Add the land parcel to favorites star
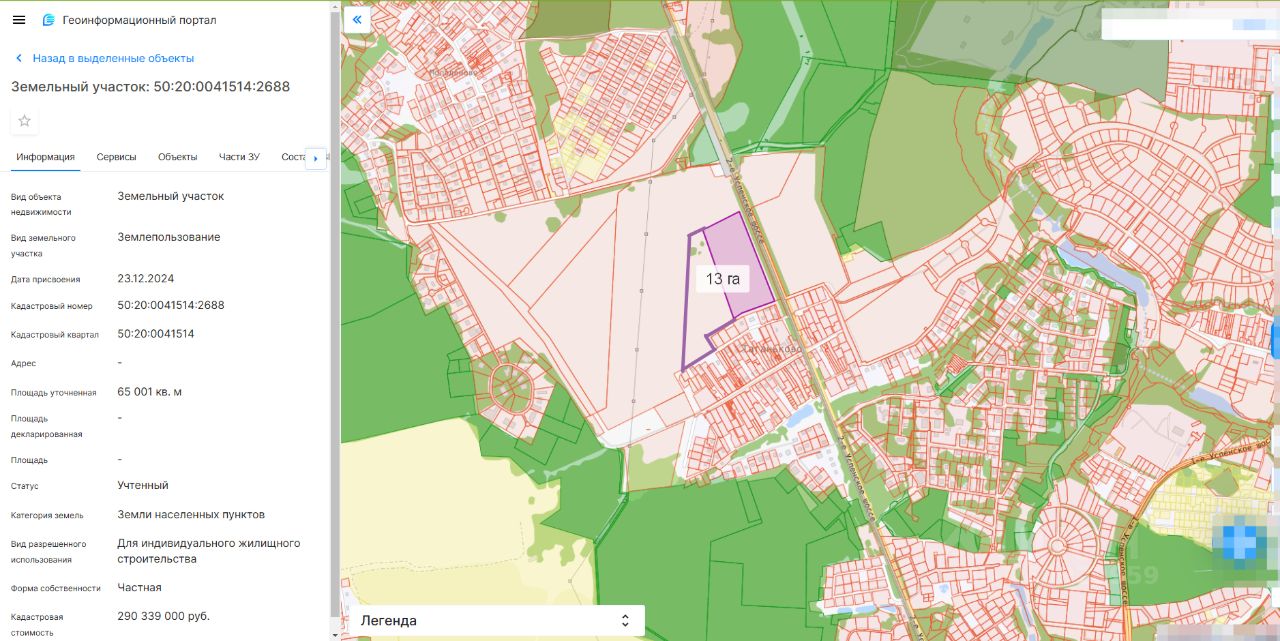The height and width of the screenshot is (641, 1280). (x=25, y=121)
